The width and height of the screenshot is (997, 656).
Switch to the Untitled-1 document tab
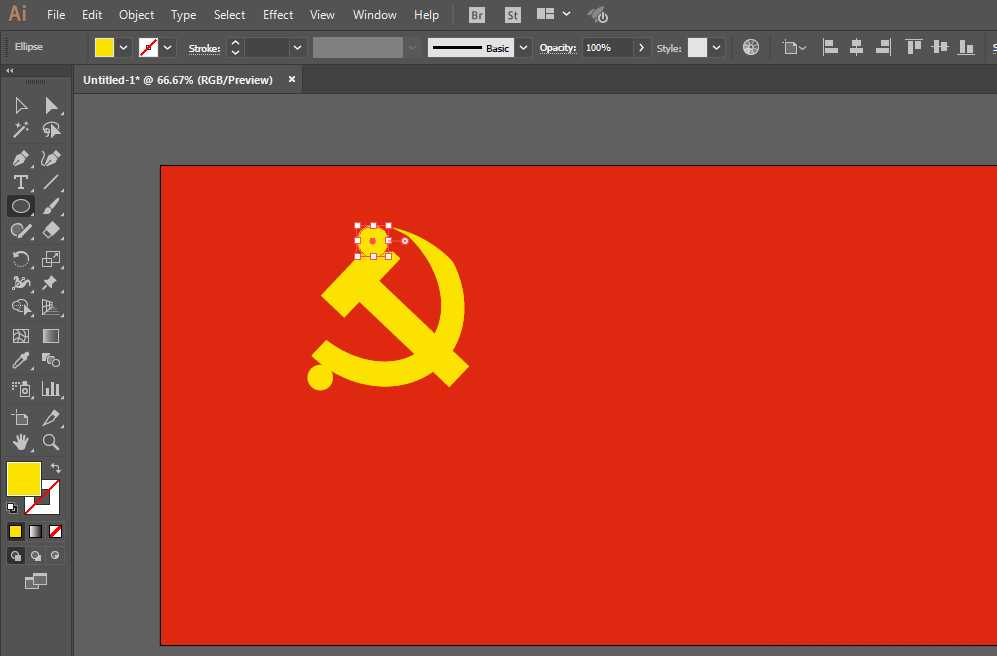[178, 80]
